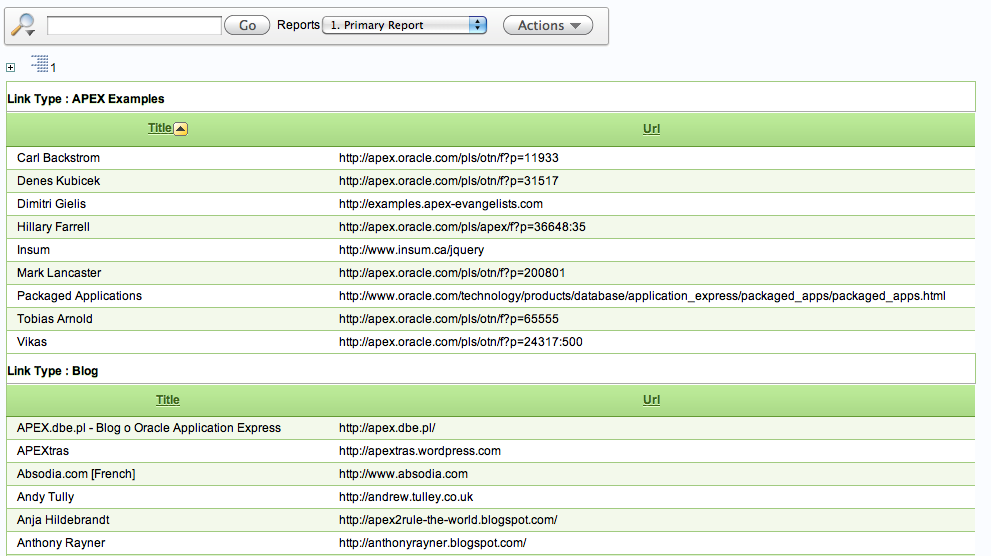Screen dimensions: 991x556
Task: Select Link Type : APEX Examples heading
Action: click(x=86, y=99)
